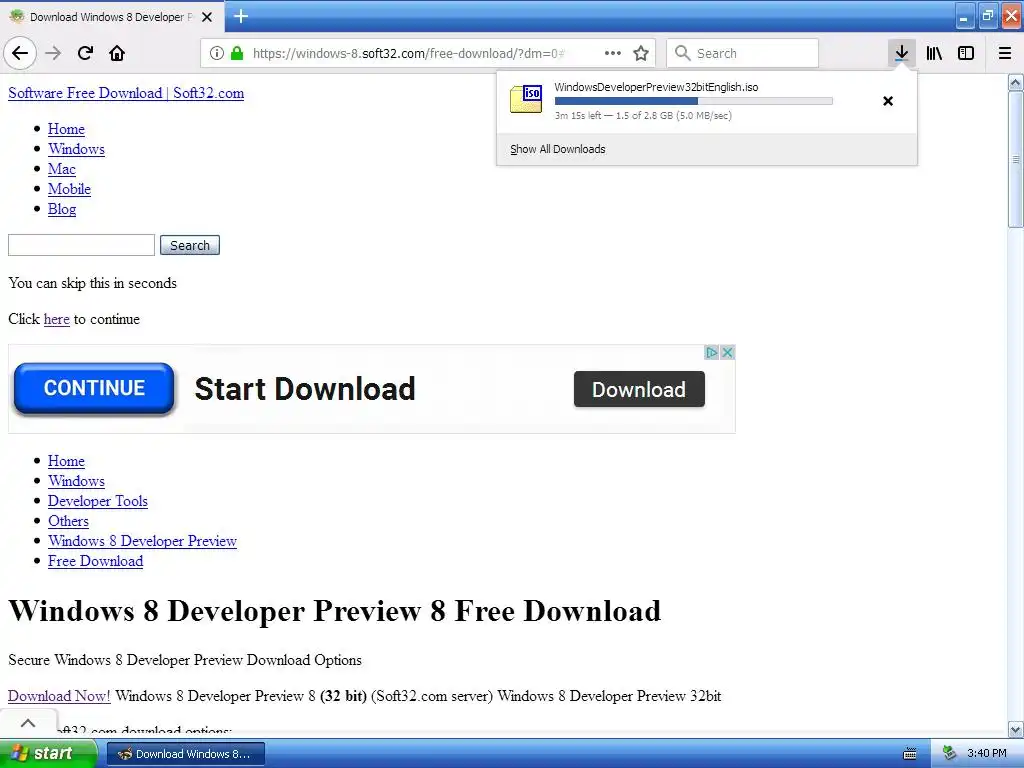
Task: Click the blue CONTINUE ad button
Action: tap(94, 389)
